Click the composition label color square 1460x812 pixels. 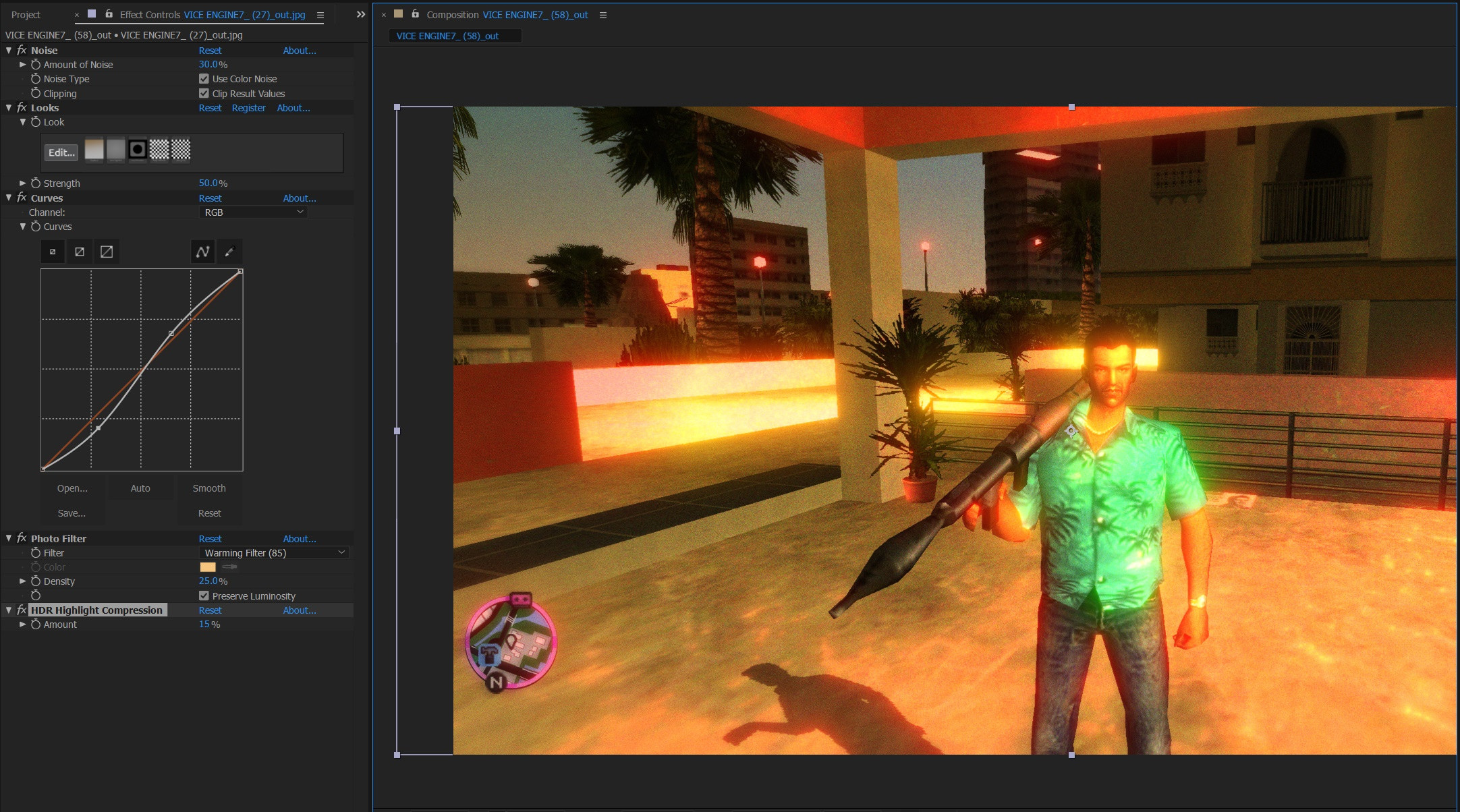[398, 13]
